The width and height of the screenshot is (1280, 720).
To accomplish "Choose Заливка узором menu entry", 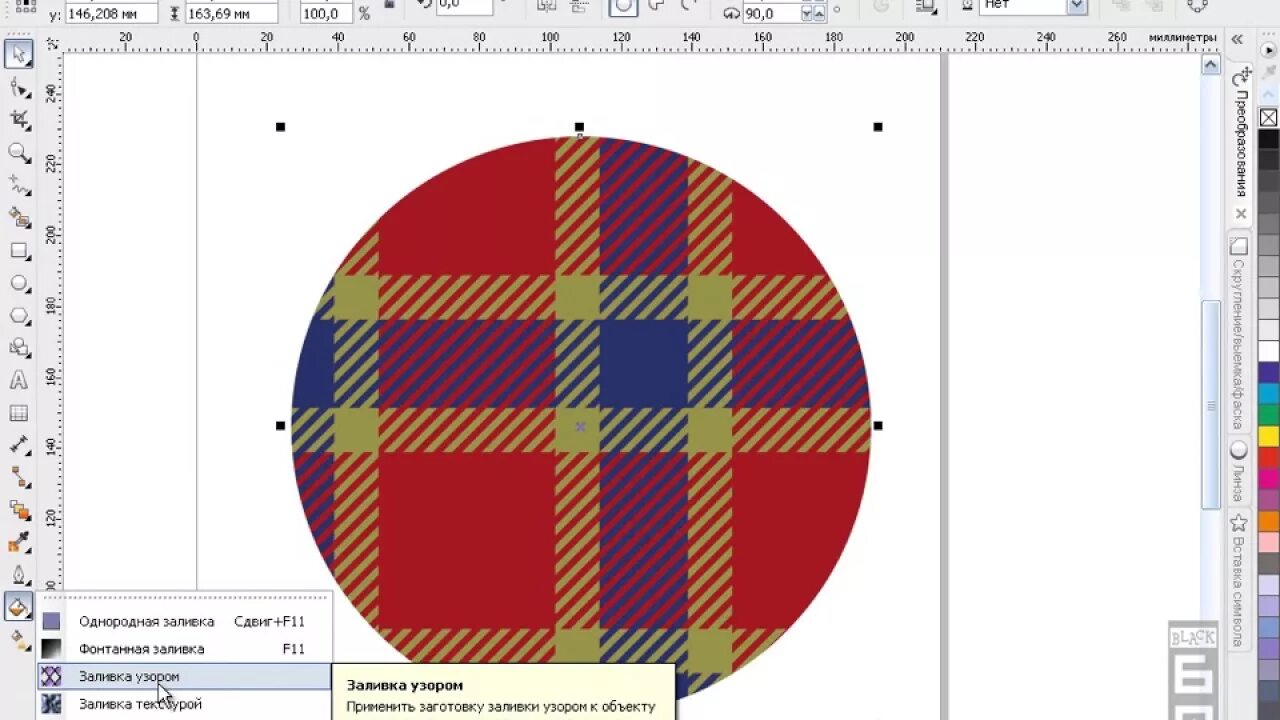I will click(183, 676).
